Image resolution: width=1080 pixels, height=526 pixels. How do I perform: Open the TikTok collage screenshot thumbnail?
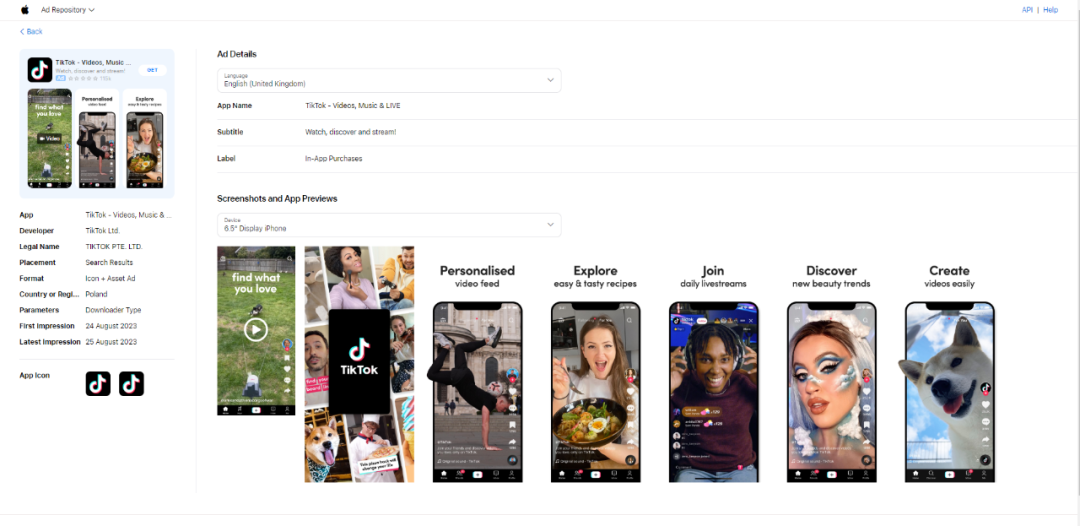click(360, 364)
